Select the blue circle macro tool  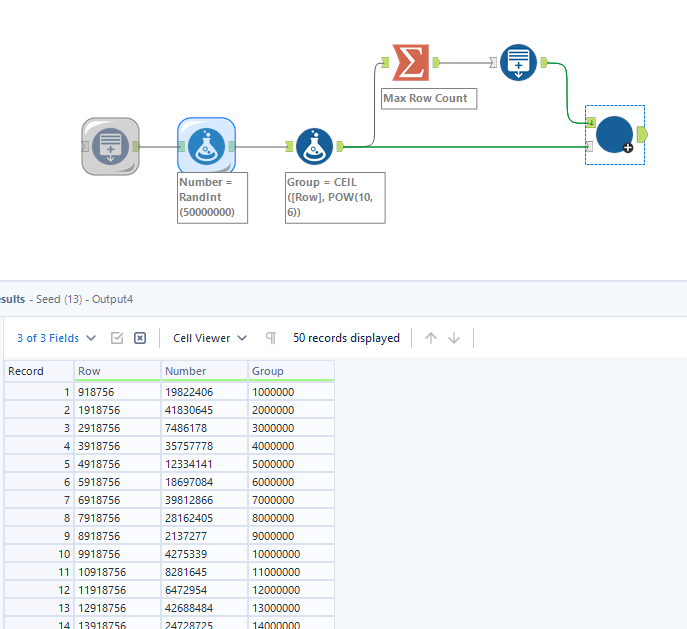(x=614, y=134)
